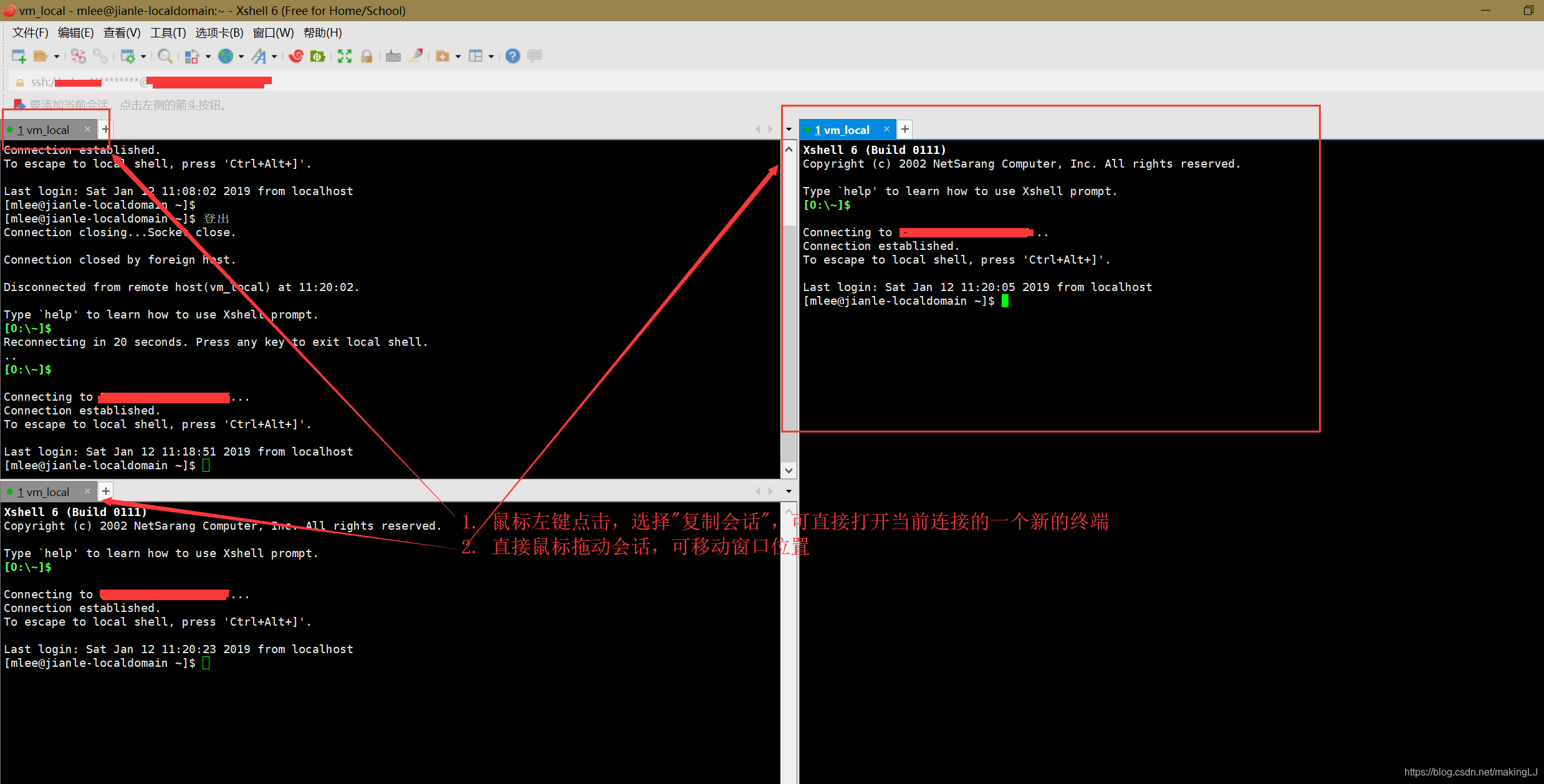Open the folder icon dropdown arrow

57,57
